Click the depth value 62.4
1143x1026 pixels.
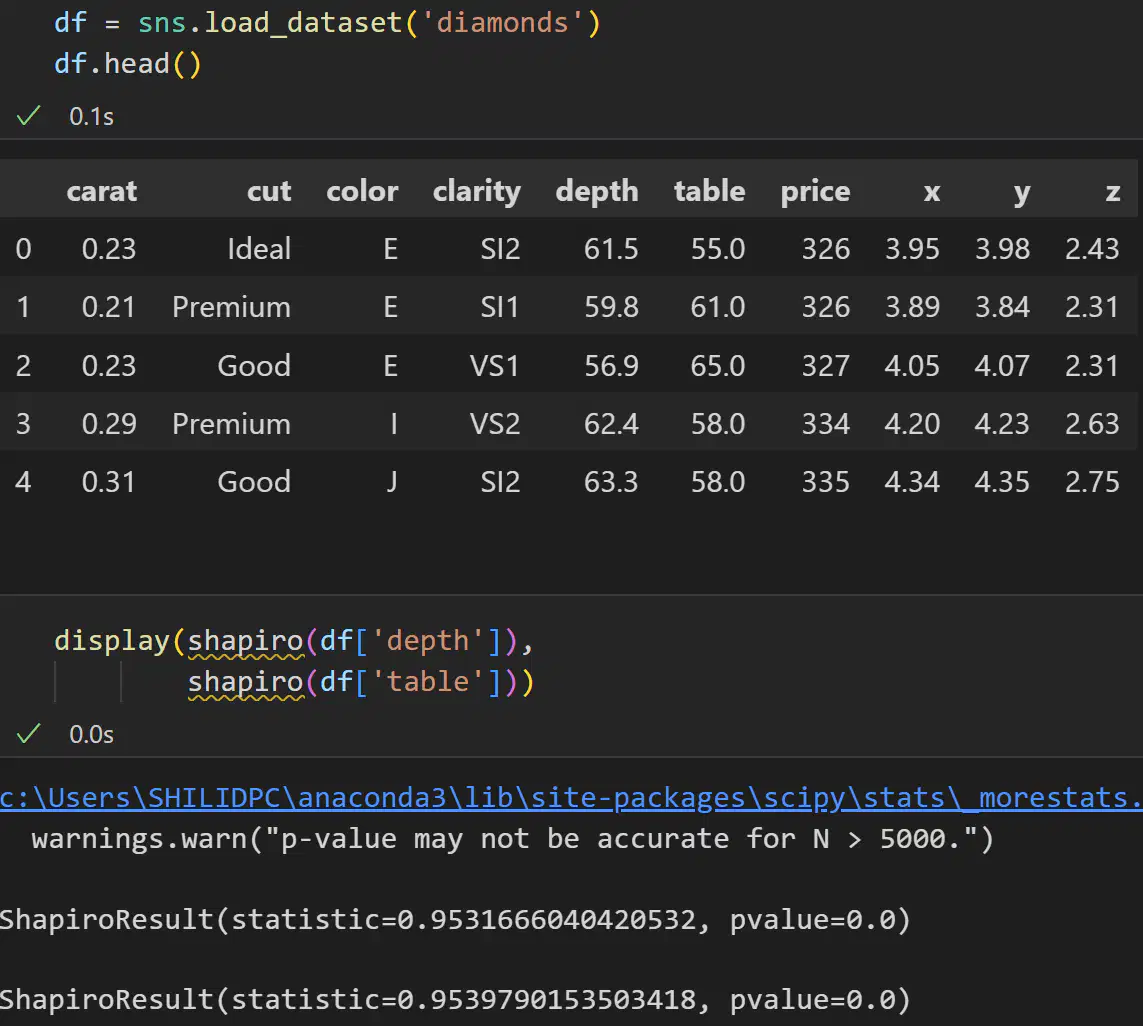coord(611,424)
